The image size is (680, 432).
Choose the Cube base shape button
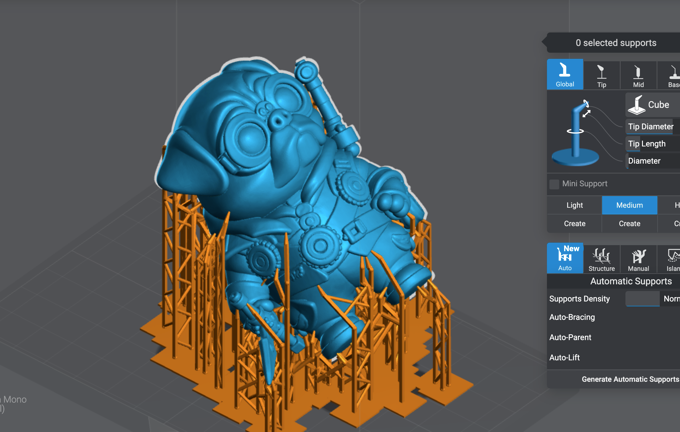[653, 105]
